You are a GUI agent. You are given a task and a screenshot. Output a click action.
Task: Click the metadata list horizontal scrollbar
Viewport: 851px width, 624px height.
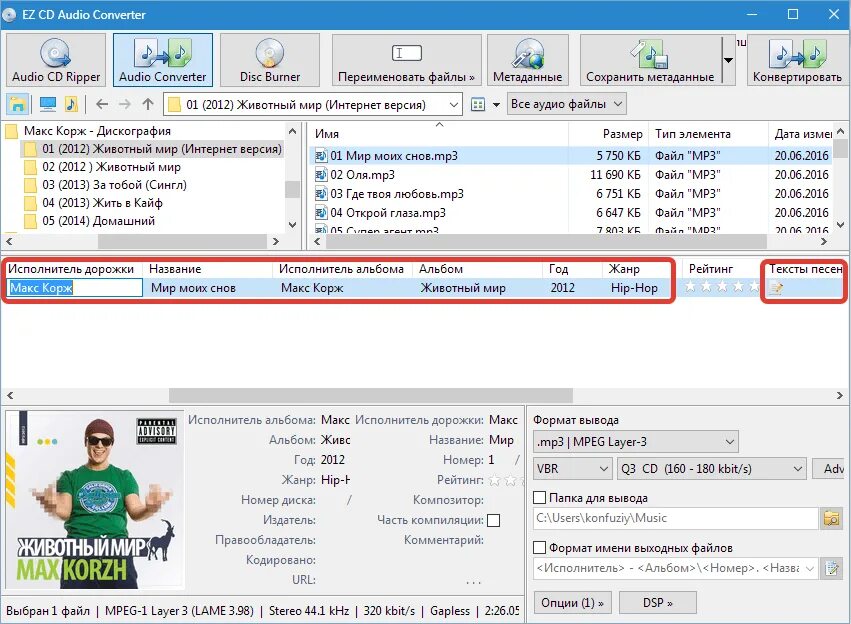370,396
